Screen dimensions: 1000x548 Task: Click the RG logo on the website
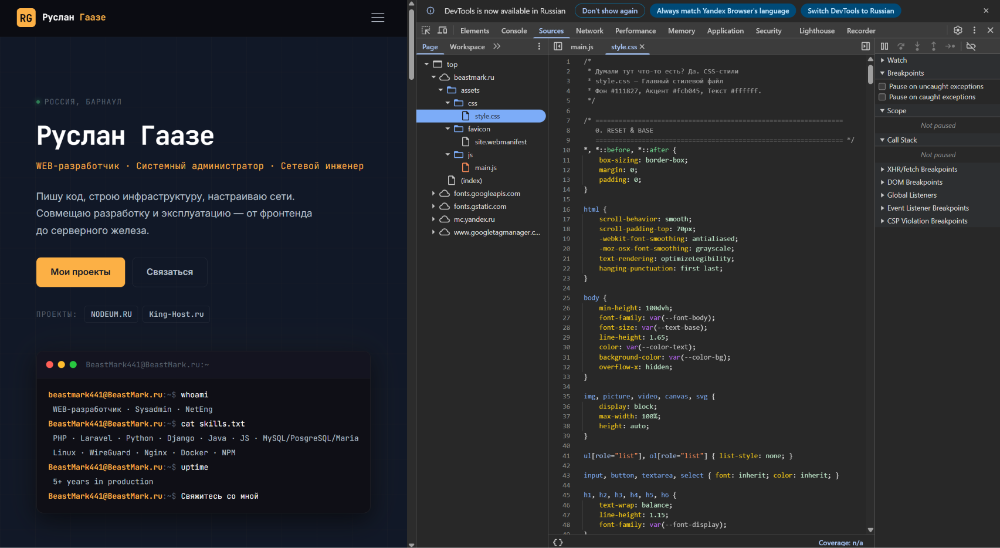26,18
